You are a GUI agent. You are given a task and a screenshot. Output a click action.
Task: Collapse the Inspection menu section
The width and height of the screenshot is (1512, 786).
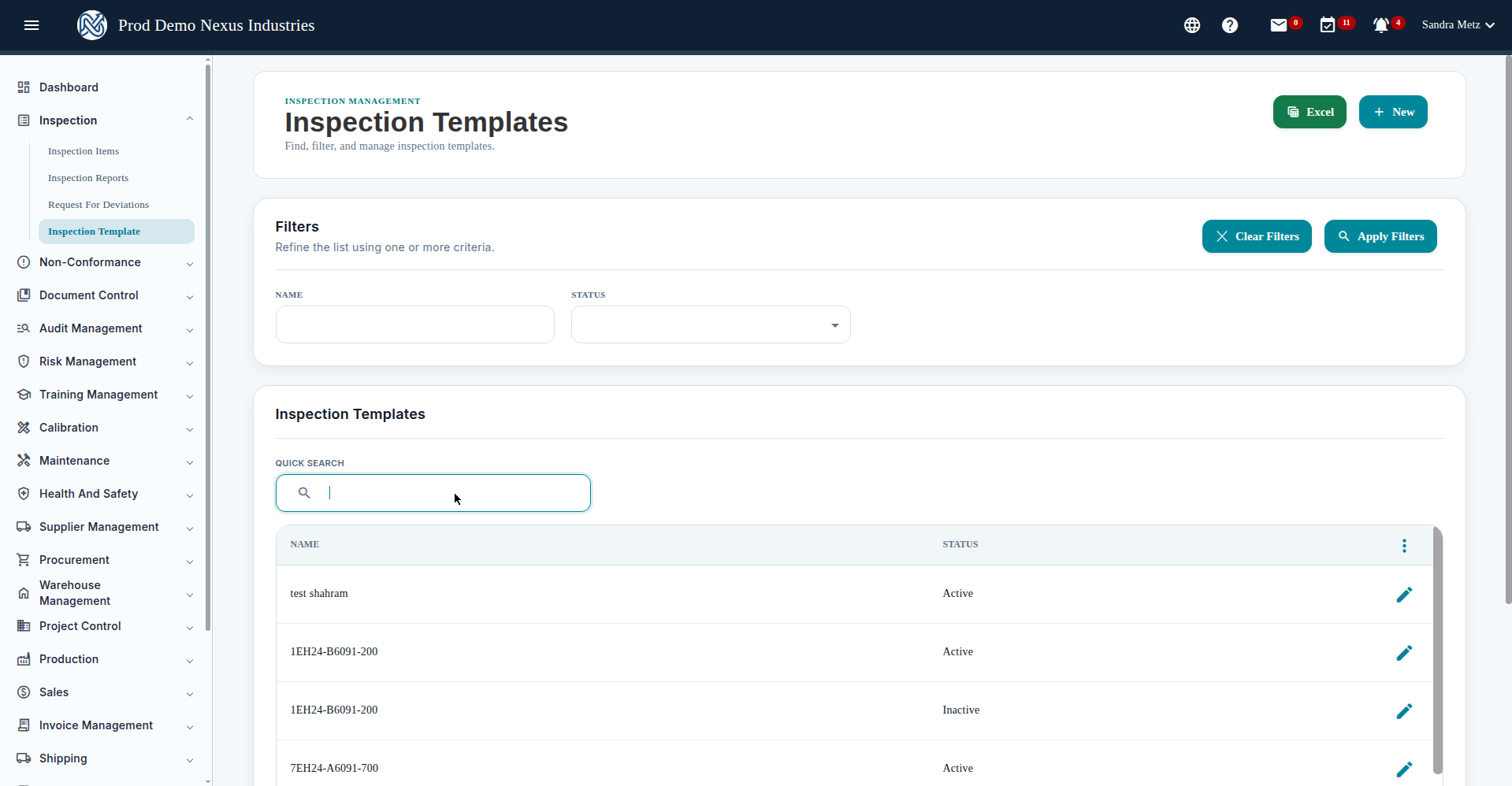tap(190, 119)
